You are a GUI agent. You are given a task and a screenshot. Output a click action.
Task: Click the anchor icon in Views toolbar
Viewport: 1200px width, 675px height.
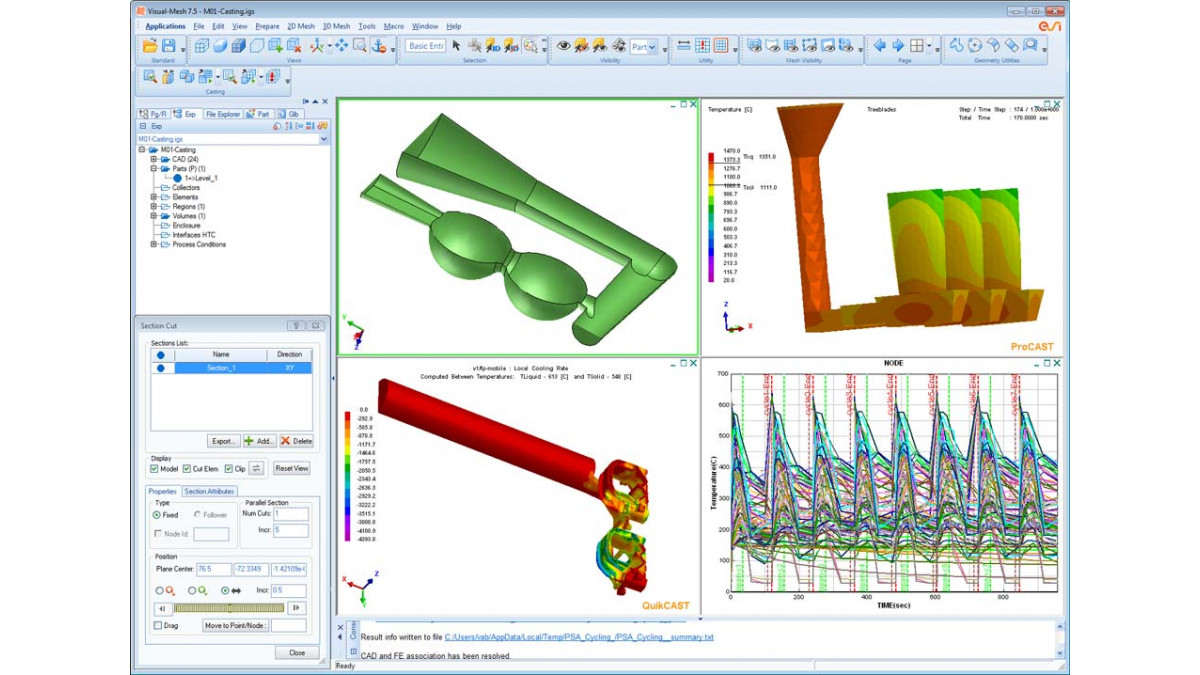tap(379, 46)
